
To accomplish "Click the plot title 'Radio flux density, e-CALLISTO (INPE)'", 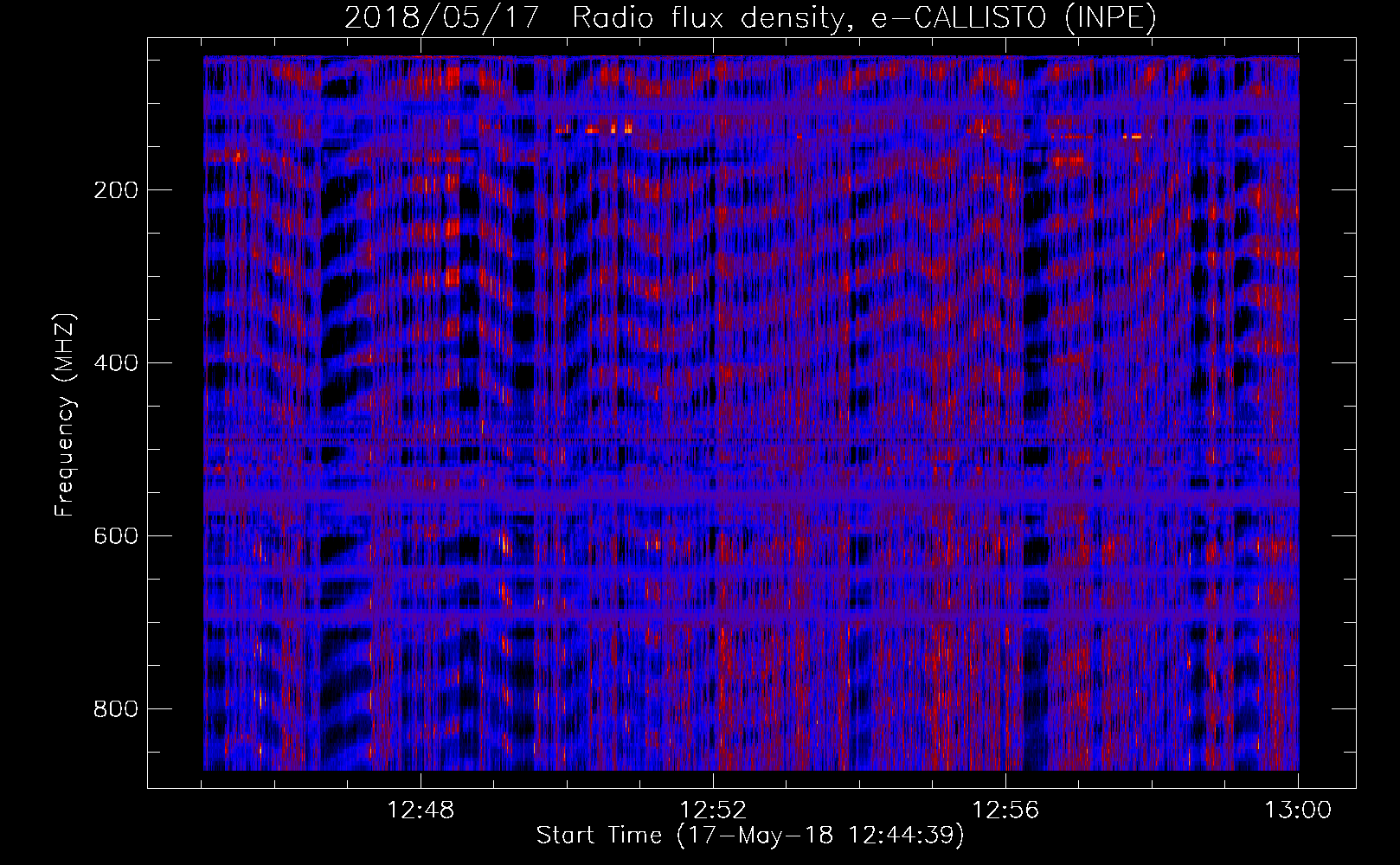I will [864, 18].
